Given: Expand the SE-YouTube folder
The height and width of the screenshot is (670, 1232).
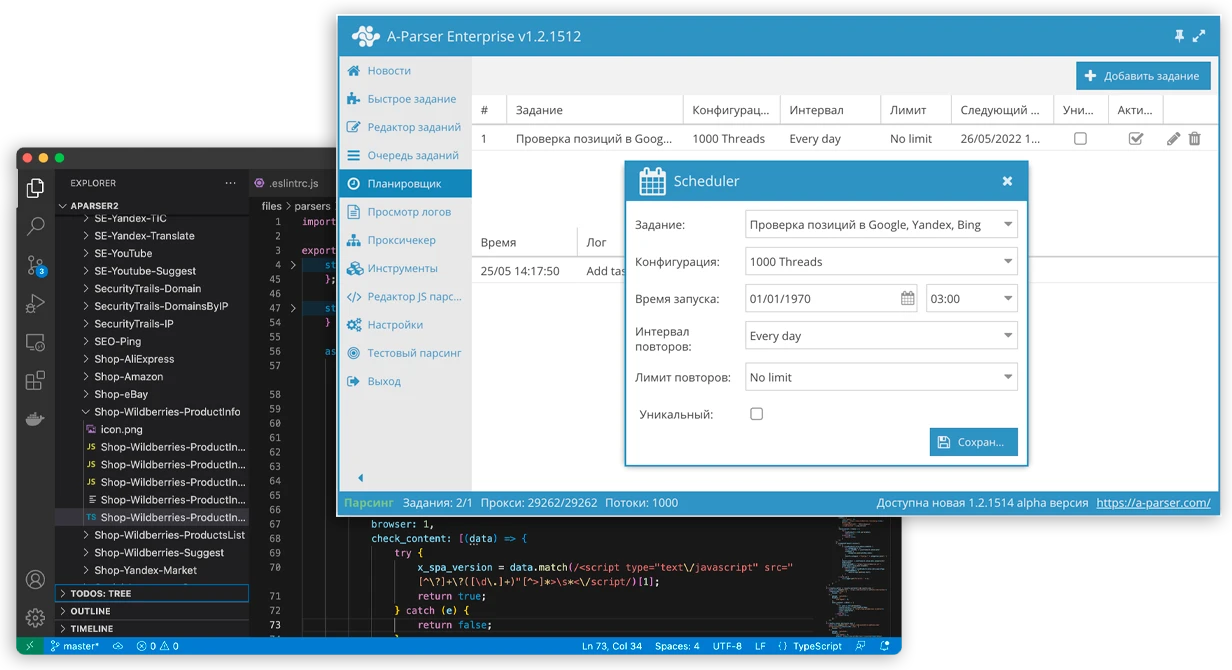Looking at the screenshot, I should 152,253.
